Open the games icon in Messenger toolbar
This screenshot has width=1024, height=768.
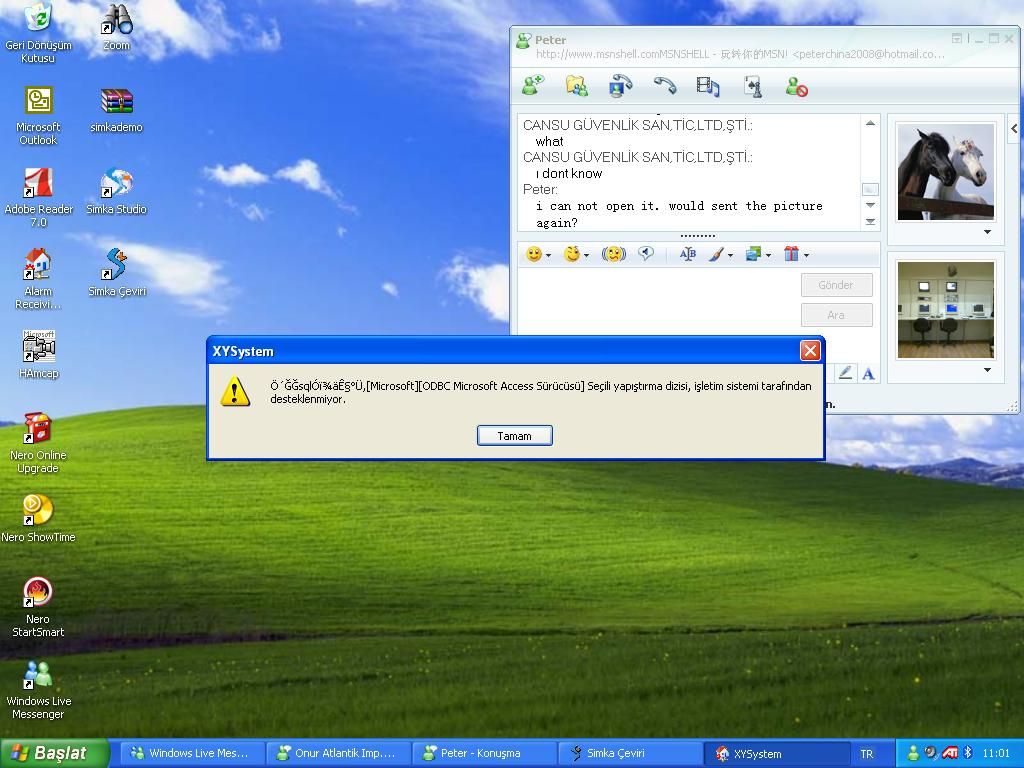coord(753,86)
